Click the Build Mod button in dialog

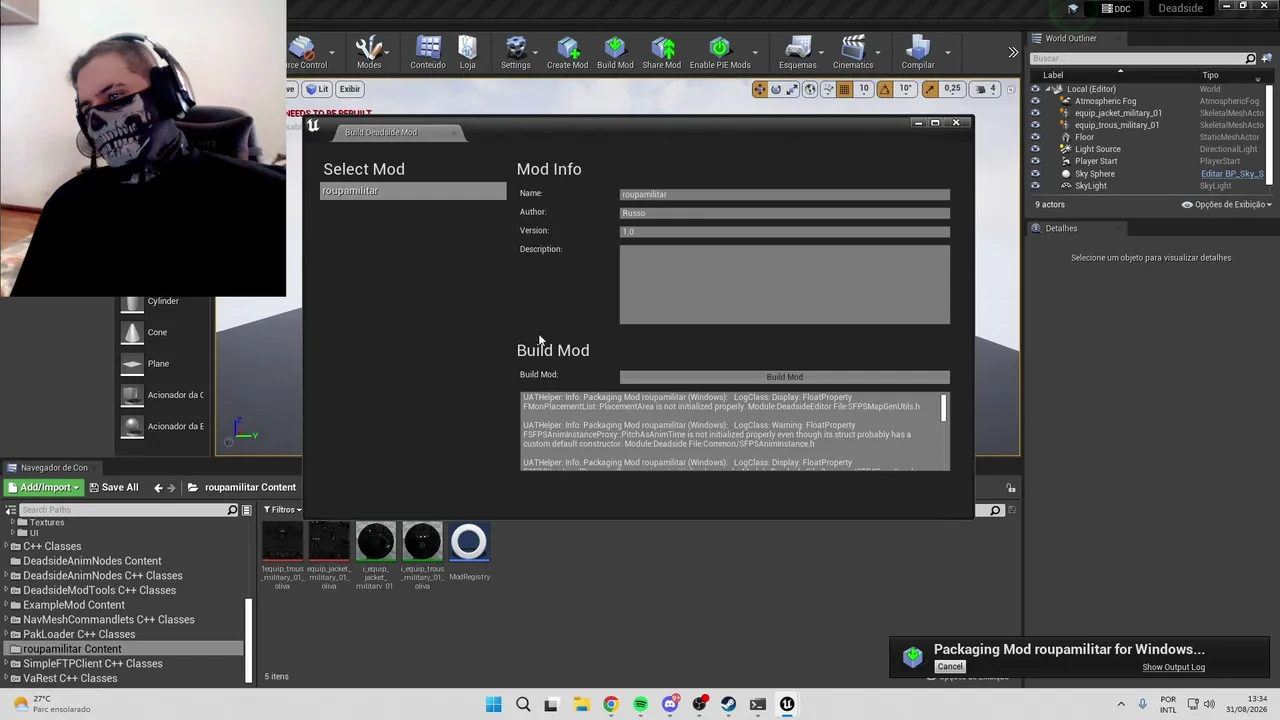[x=784, y=377]
